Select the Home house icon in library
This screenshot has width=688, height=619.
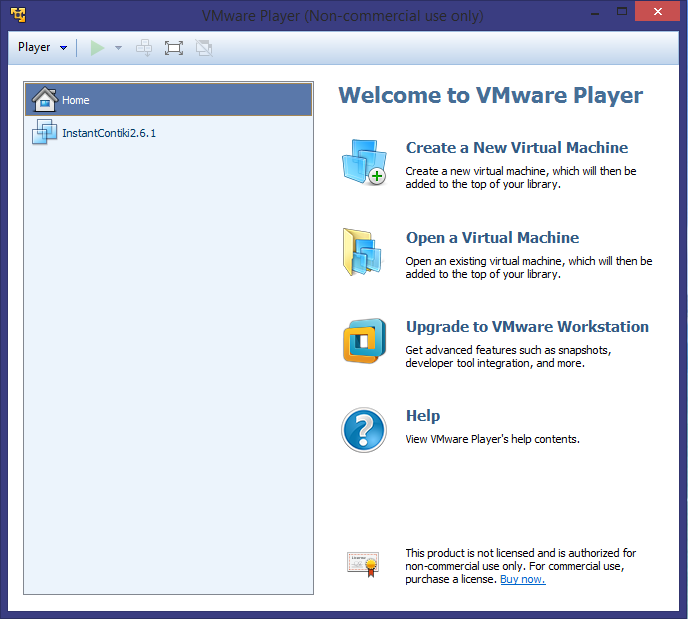click(x=45, y=100)
